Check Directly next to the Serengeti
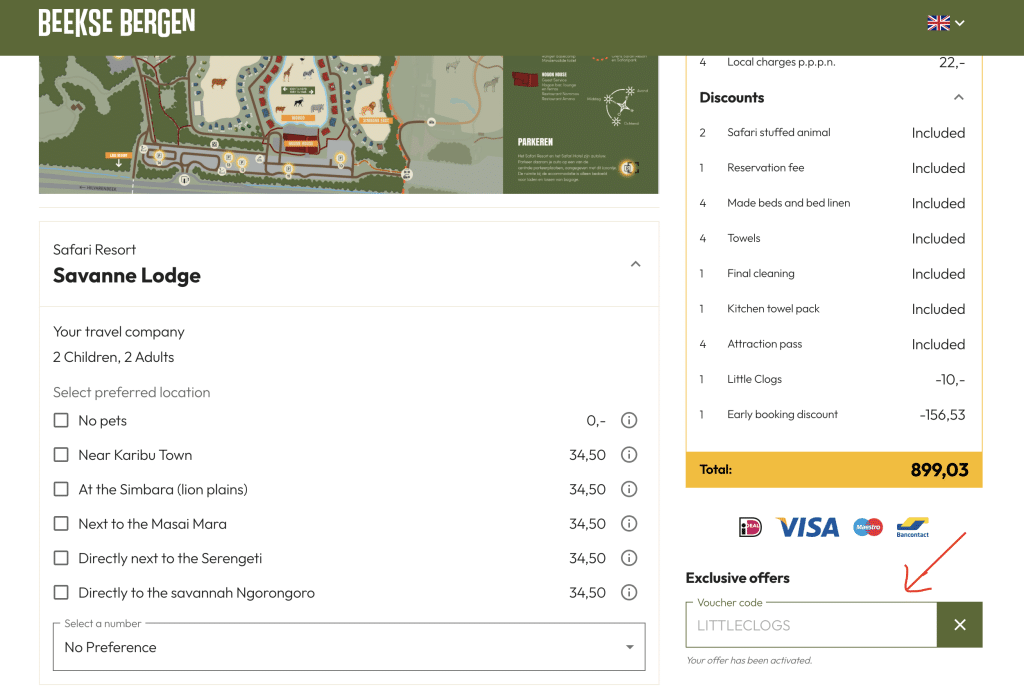 click(x=61, y=558)
